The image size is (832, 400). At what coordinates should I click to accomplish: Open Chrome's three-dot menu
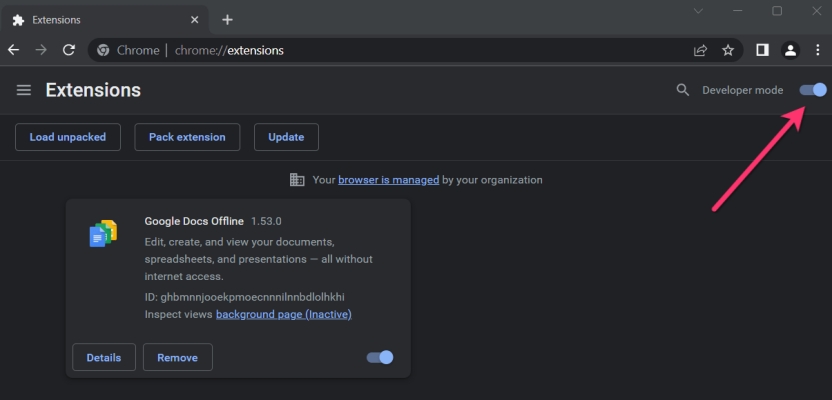pyautogui.click(x=818, y=50)
